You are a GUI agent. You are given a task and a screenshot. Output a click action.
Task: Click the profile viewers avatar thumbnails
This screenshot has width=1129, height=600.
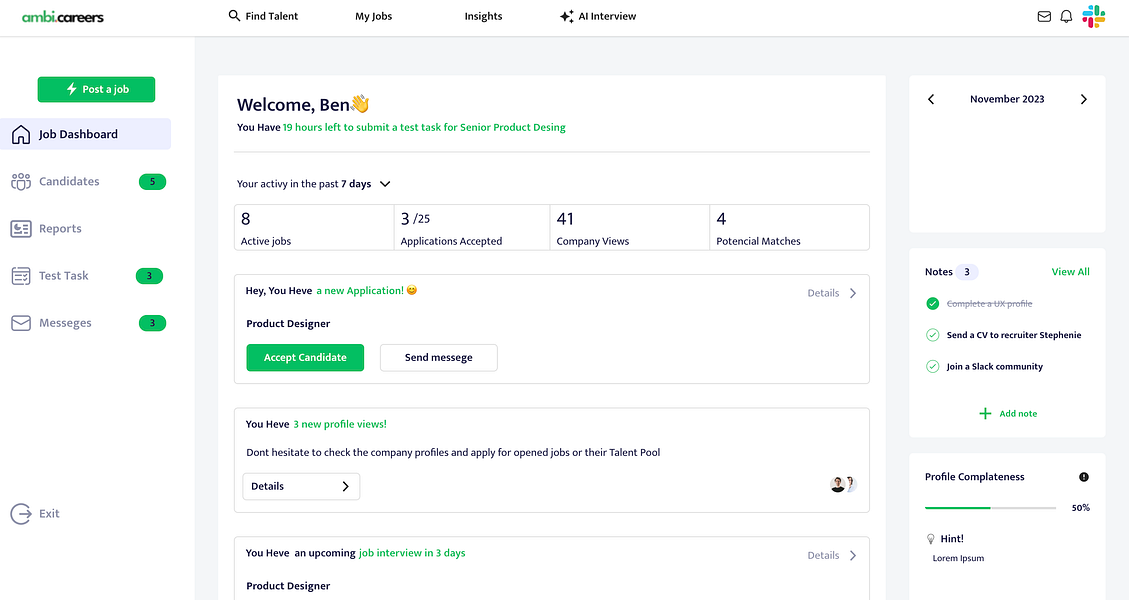click(843, 484)
